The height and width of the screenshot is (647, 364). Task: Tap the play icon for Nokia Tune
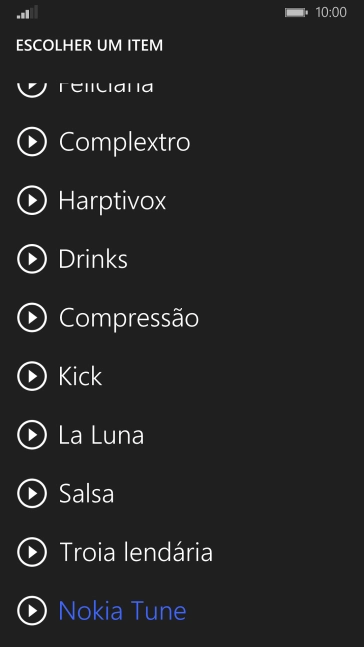(32, 610)
